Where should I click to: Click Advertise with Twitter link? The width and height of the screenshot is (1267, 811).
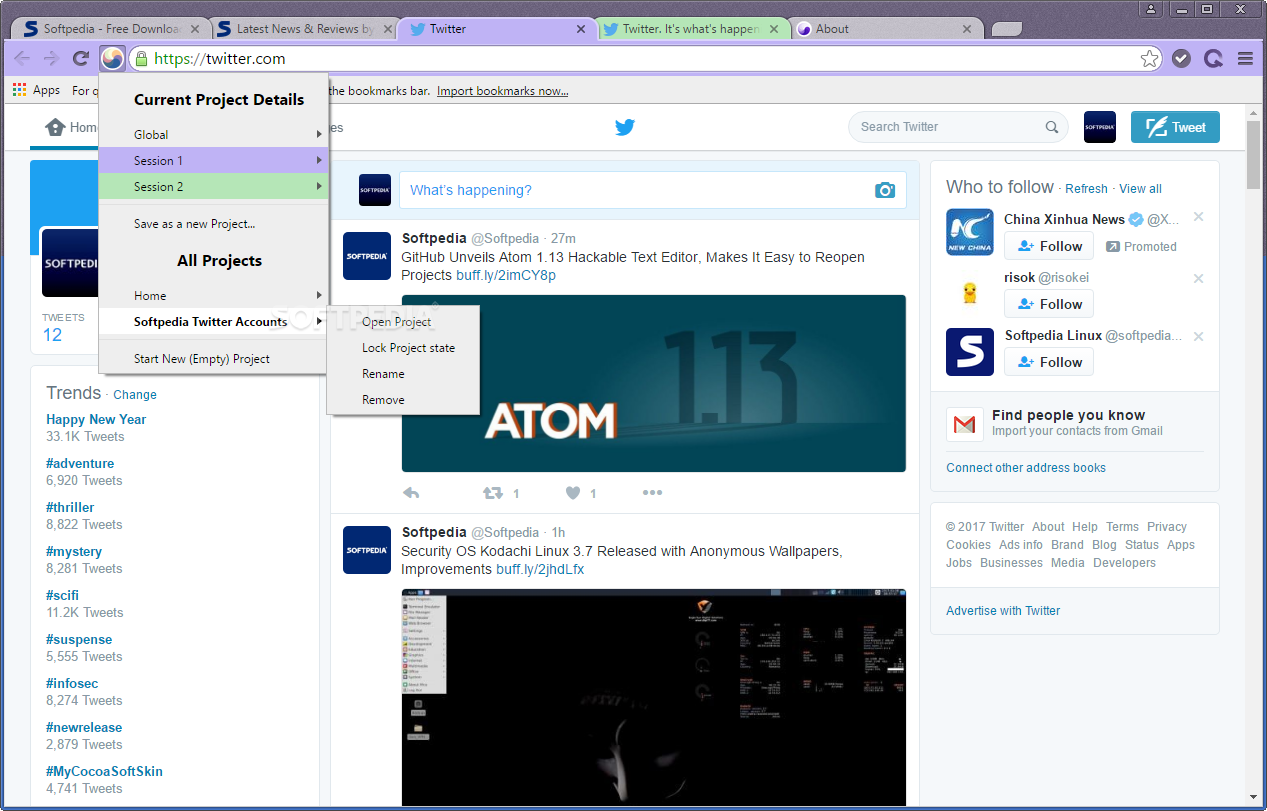(1003, 611)
